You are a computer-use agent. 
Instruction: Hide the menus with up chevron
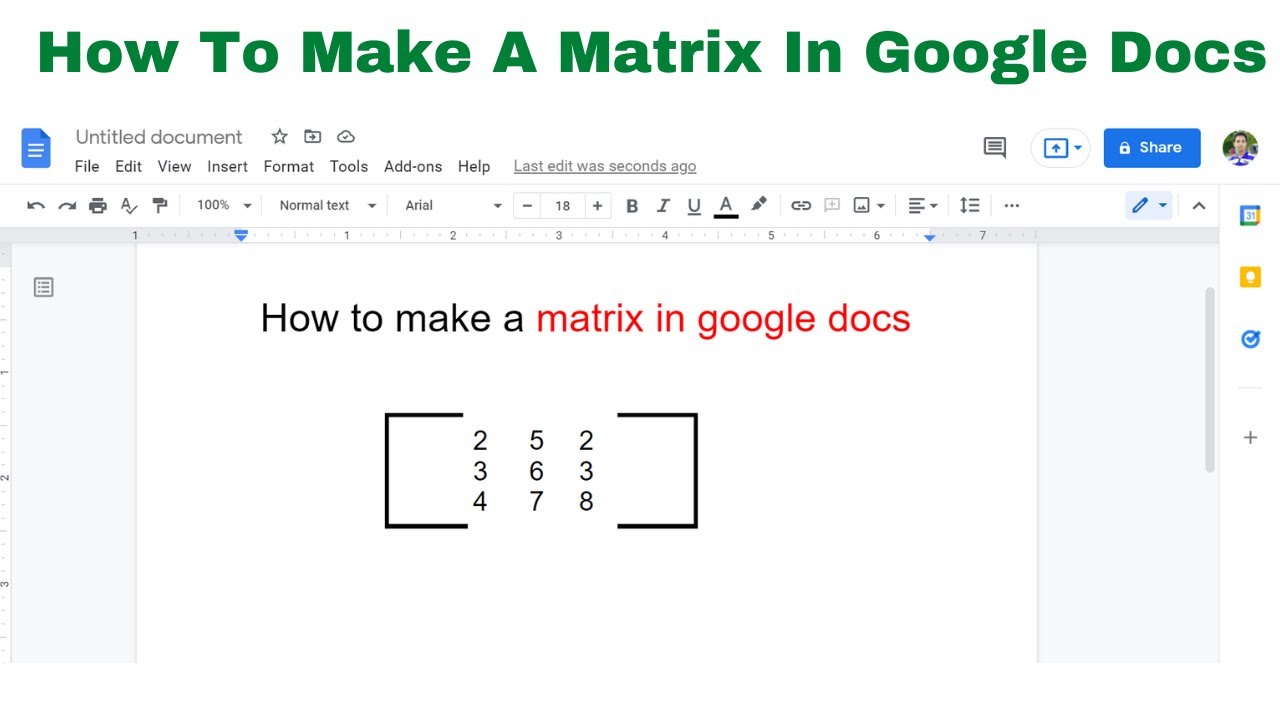[1199, 206]
